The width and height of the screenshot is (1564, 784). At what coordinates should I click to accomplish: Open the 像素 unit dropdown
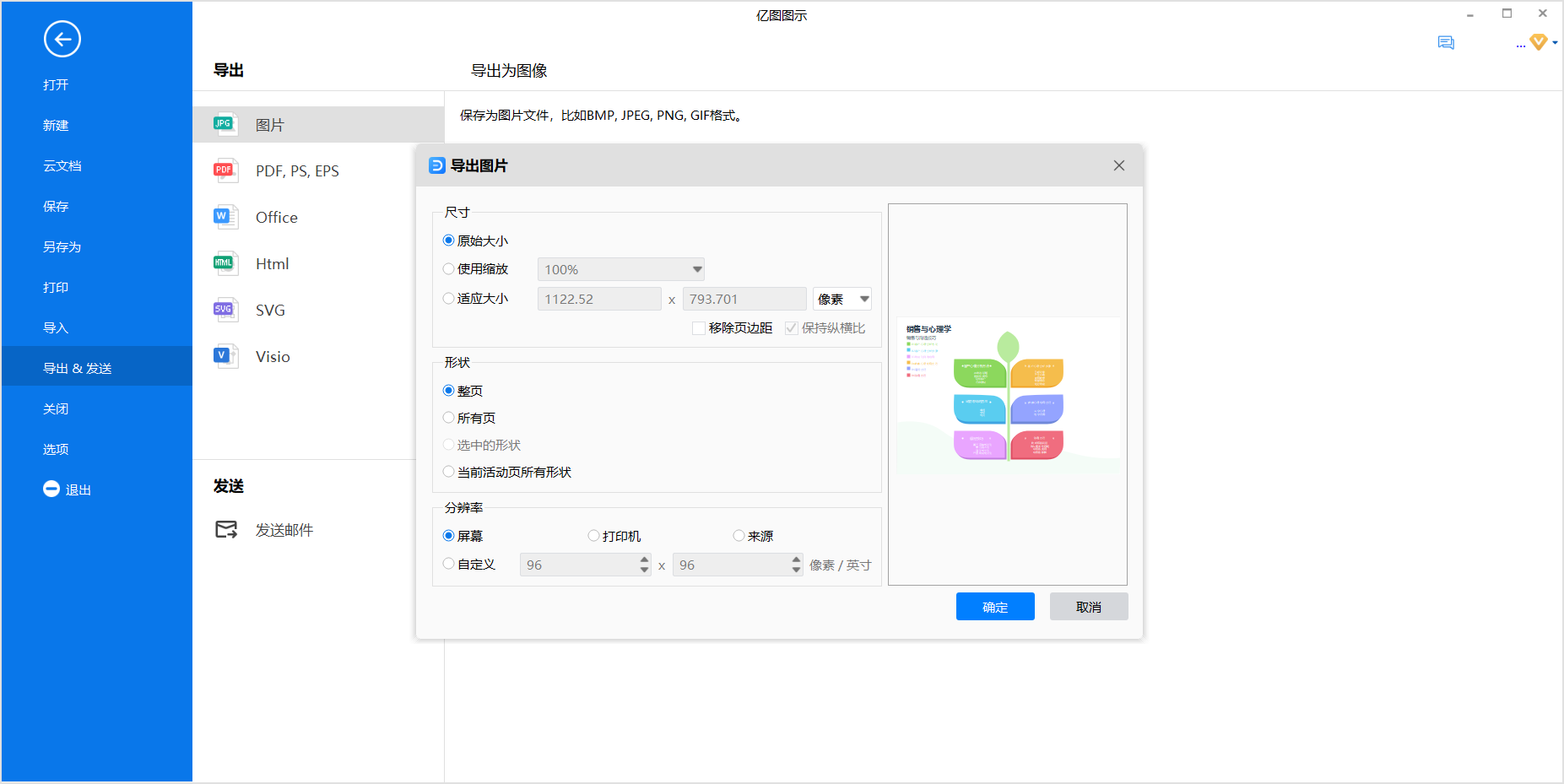[842, 299]
